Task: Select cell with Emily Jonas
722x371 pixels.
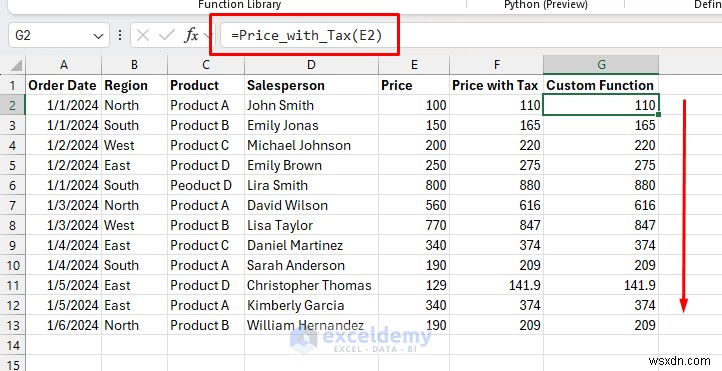Action: (311, 125)
